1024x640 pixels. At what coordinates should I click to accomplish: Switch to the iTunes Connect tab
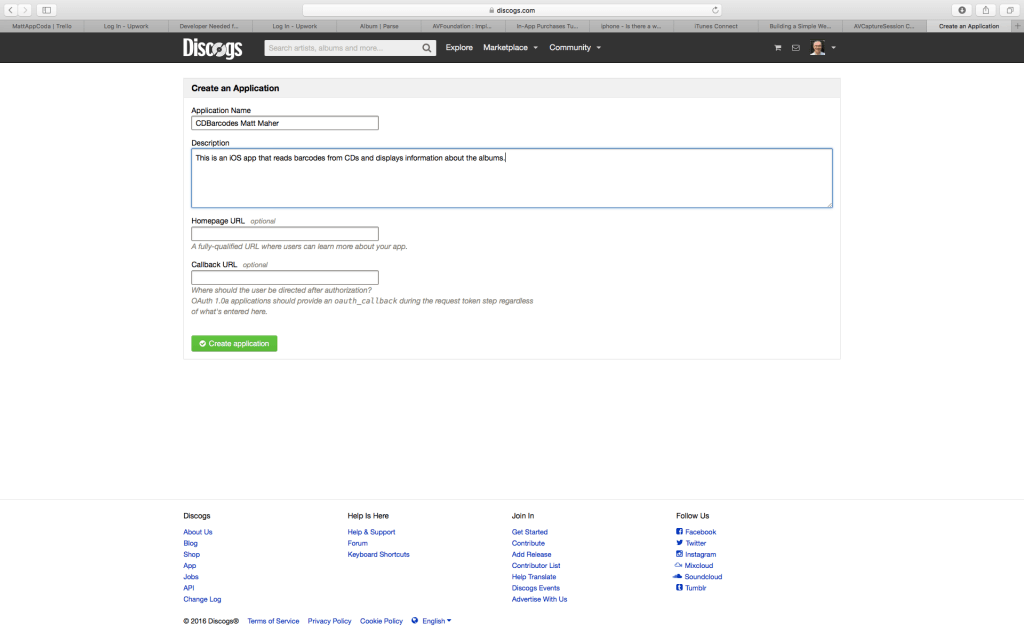(716, 26)
